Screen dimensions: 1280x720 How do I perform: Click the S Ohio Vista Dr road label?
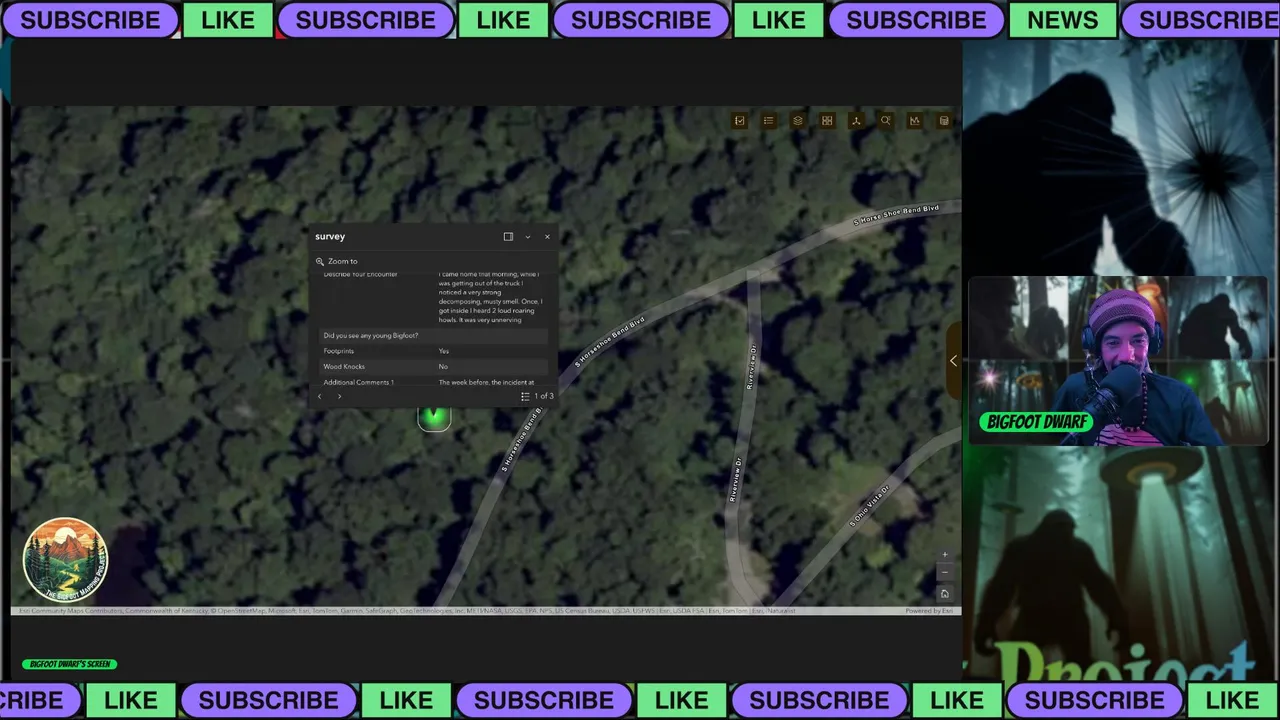coord(869,506)
